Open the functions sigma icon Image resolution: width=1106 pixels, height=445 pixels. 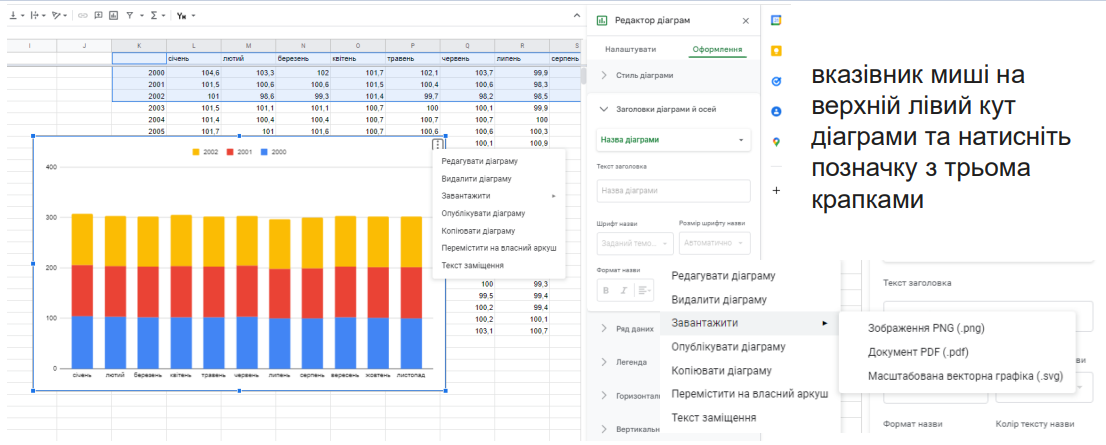(154, 16)
